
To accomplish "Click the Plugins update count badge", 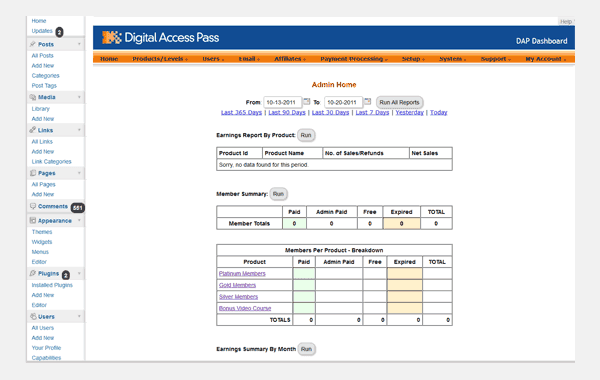I will 66,275.
